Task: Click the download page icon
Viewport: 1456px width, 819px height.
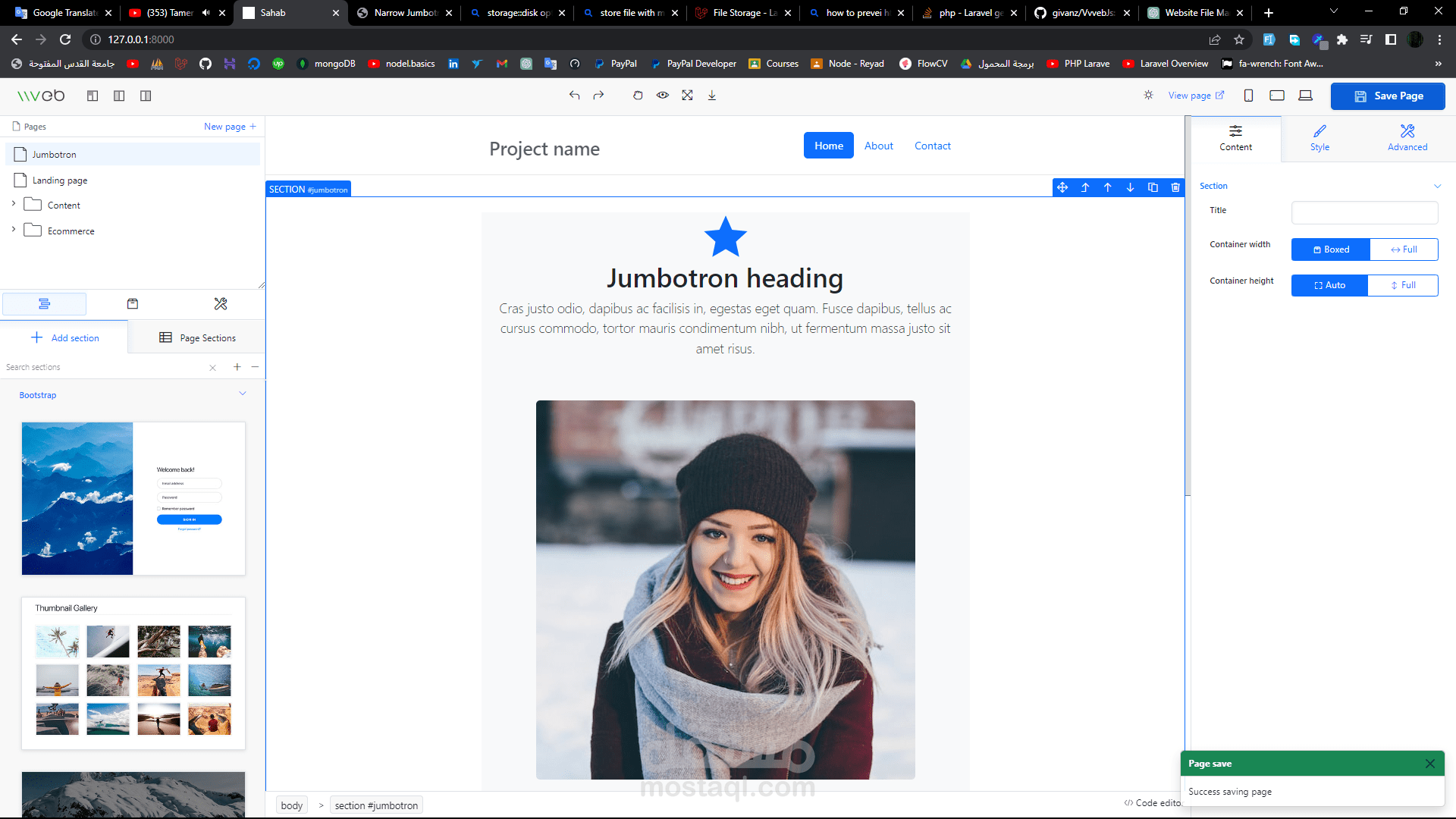Action: (712, 96)
